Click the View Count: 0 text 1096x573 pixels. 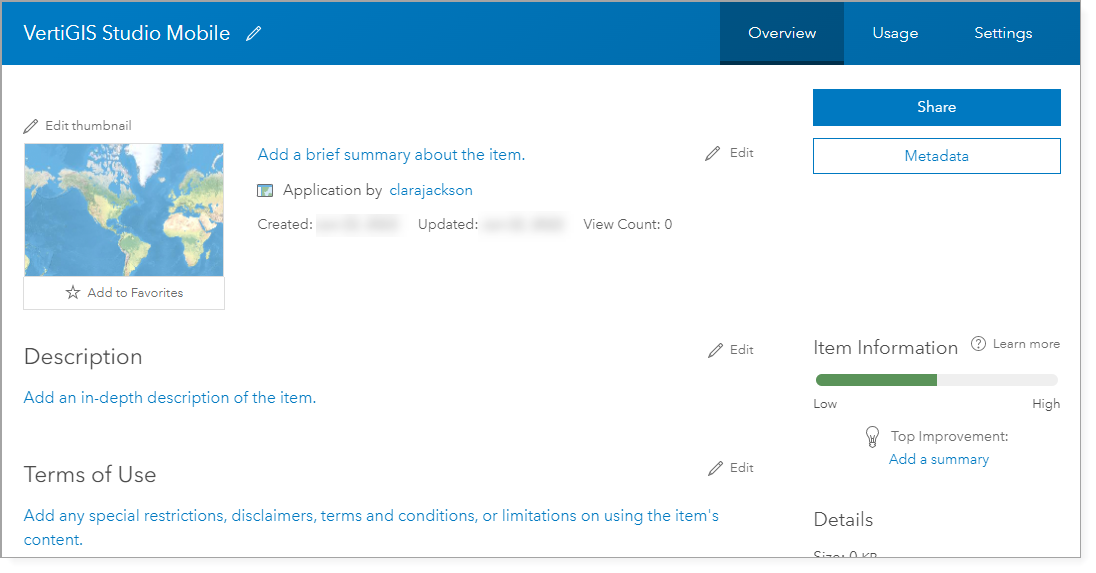click(x=628, y=224)
